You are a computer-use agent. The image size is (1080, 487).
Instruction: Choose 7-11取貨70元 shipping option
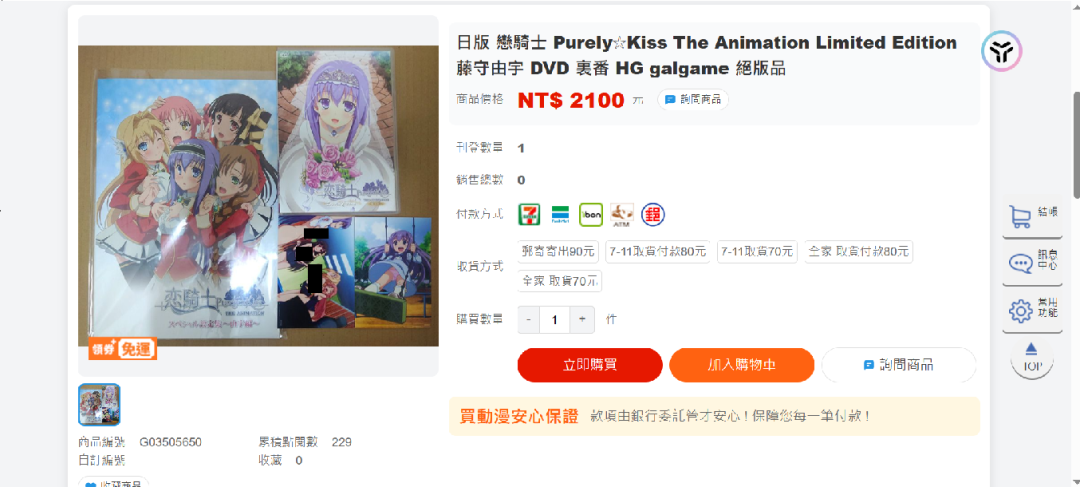coord(757,251)
